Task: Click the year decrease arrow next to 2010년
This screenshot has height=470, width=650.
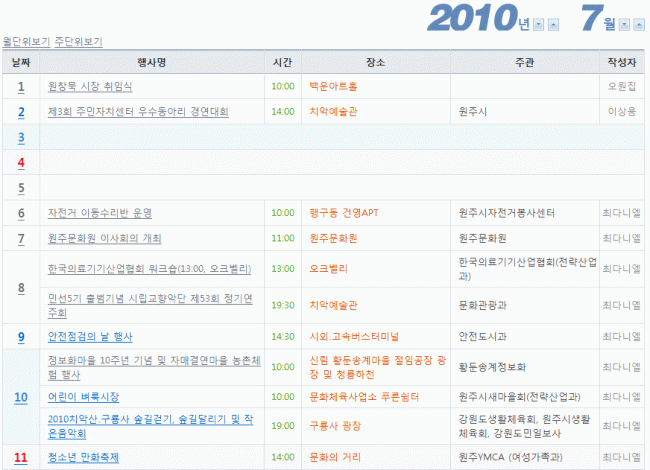Action: click(x=540, y=24)
